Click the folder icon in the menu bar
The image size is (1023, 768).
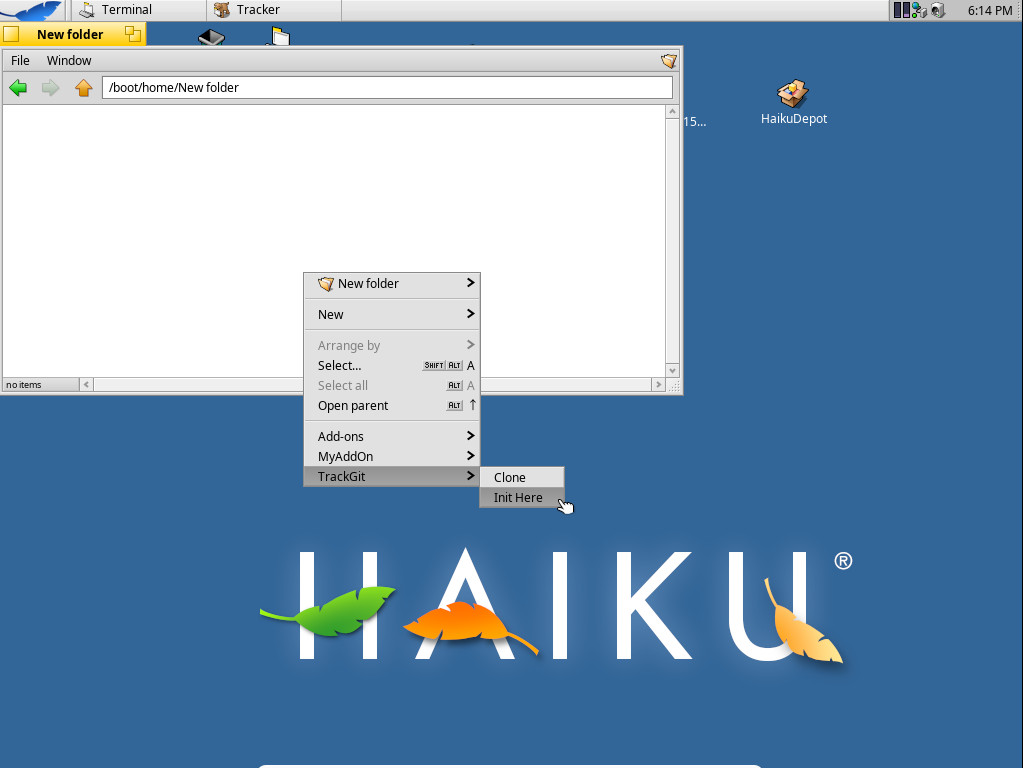669,61
